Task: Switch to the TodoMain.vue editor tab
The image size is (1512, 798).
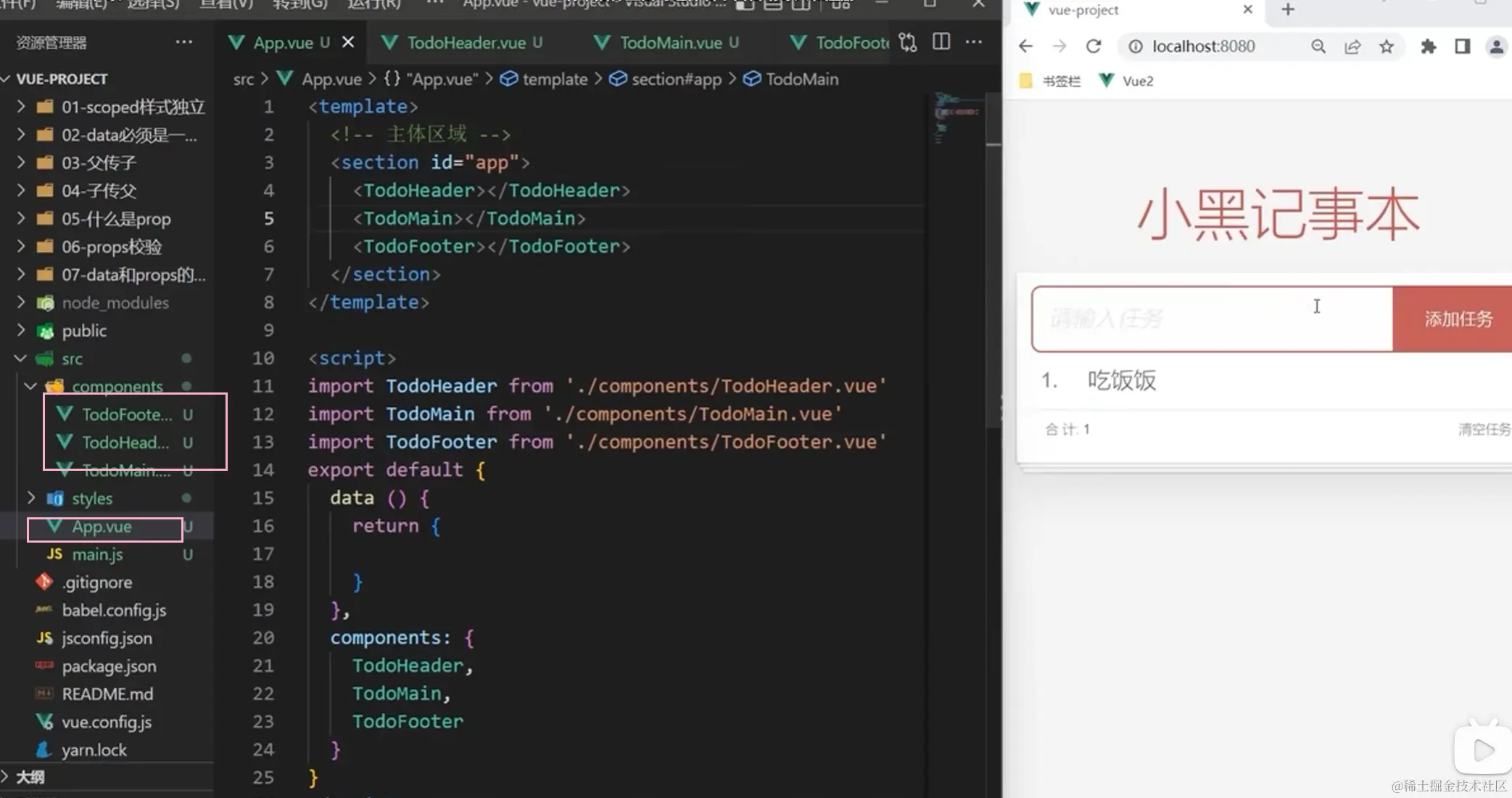Action: [x=671, y=43]
